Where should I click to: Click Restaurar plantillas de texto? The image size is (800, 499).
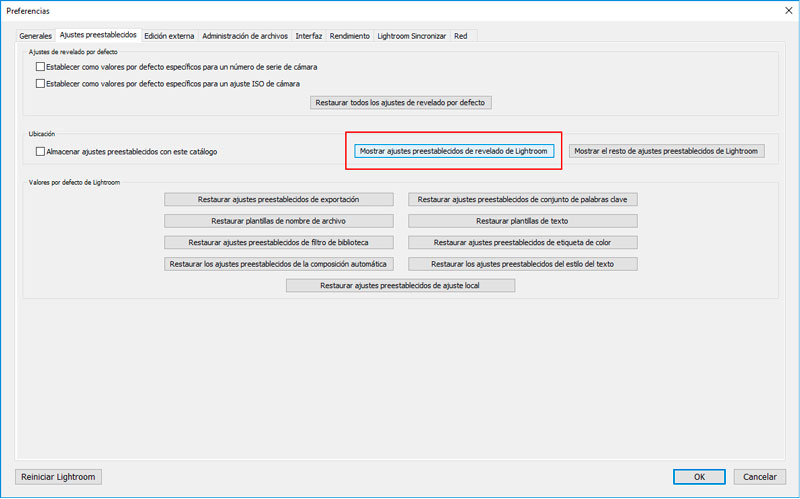522,221
